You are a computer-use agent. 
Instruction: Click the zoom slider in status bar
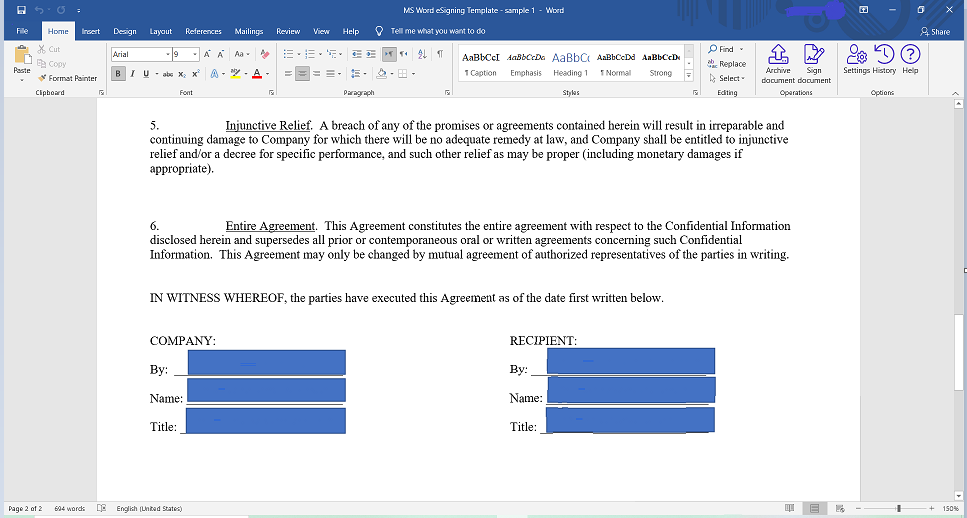[x=899, y=508]
